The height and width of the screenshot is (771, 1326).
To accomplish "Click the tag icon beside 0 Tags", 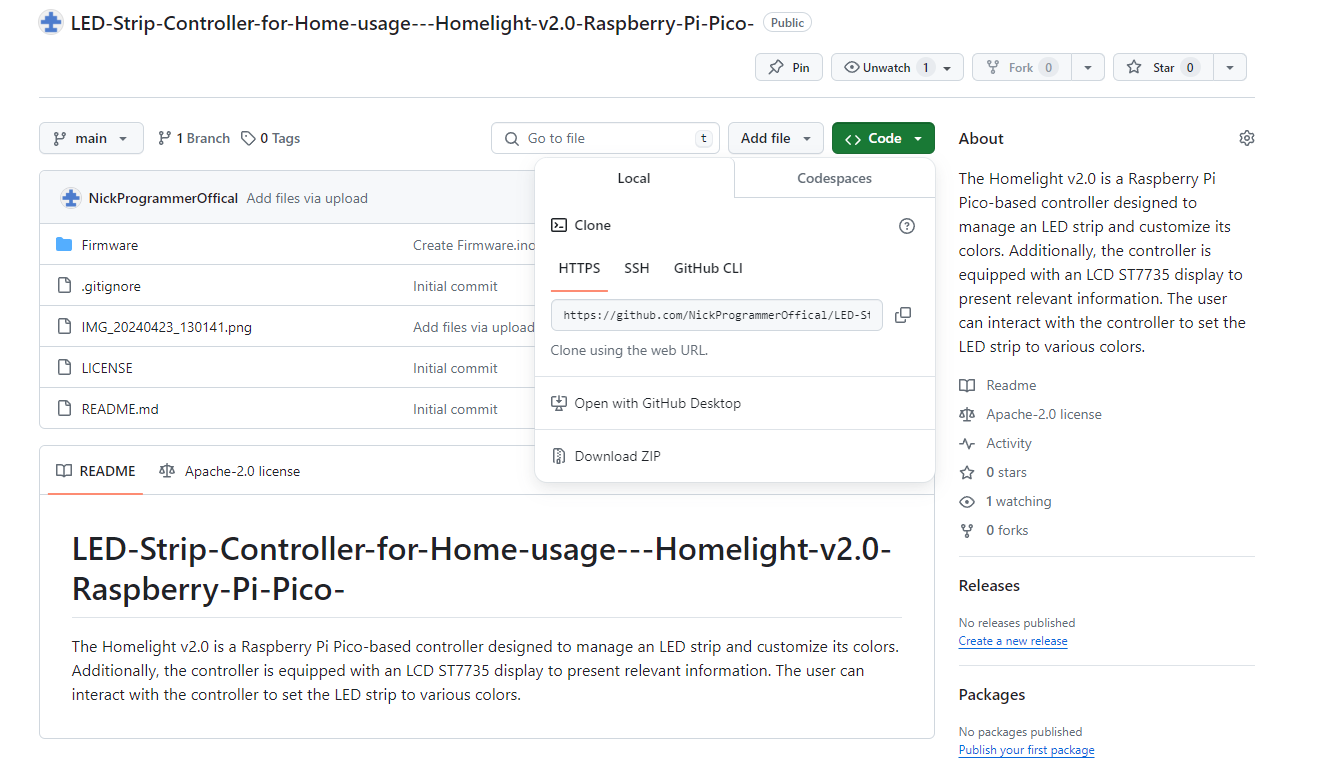I will point(248,138).
